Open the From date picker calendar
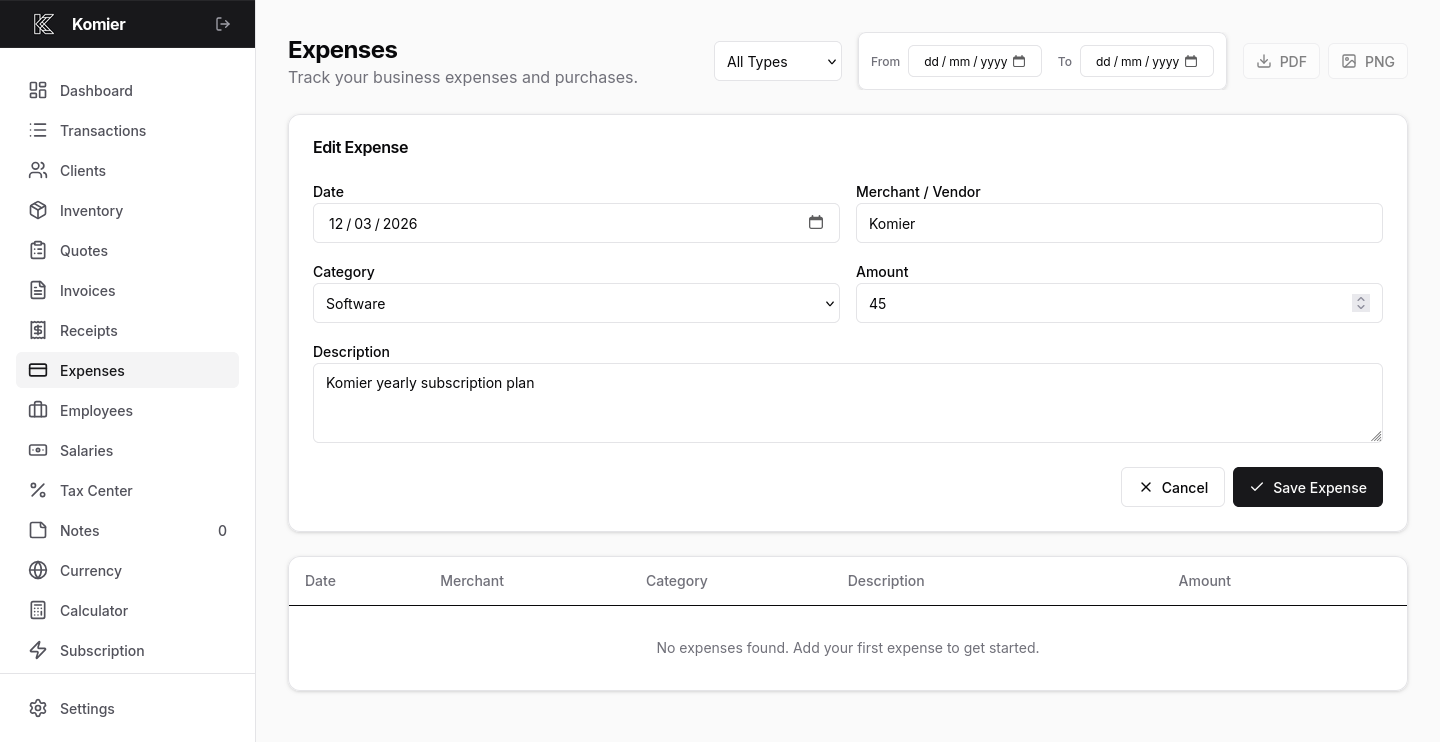1440x742 pixels. [x=1018, y=61]
